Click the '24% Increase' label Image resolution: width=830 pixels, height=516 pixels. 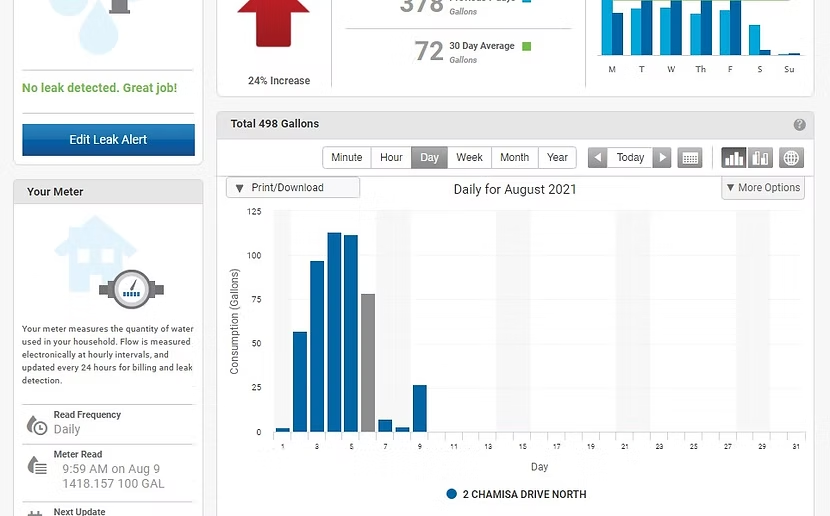(x=279, y=81)
